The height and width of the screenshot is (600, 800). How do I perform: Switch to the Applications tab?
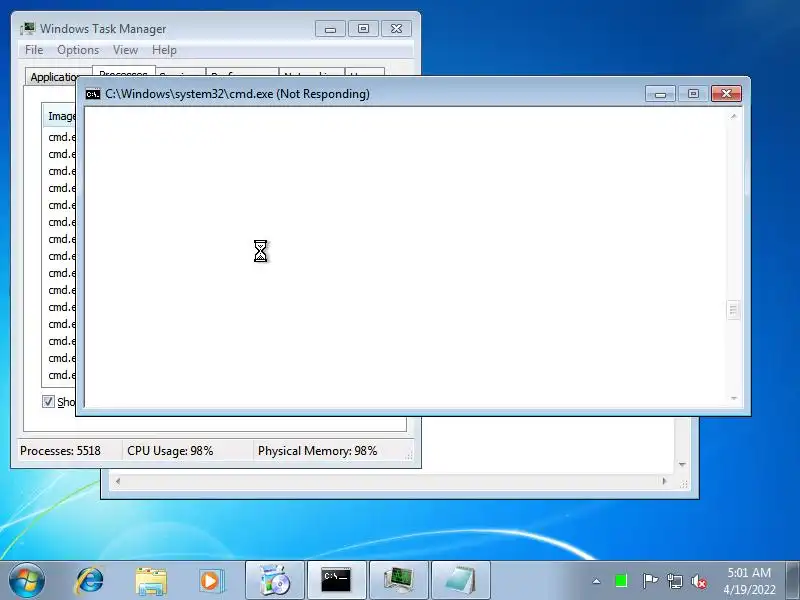(53, 77)
